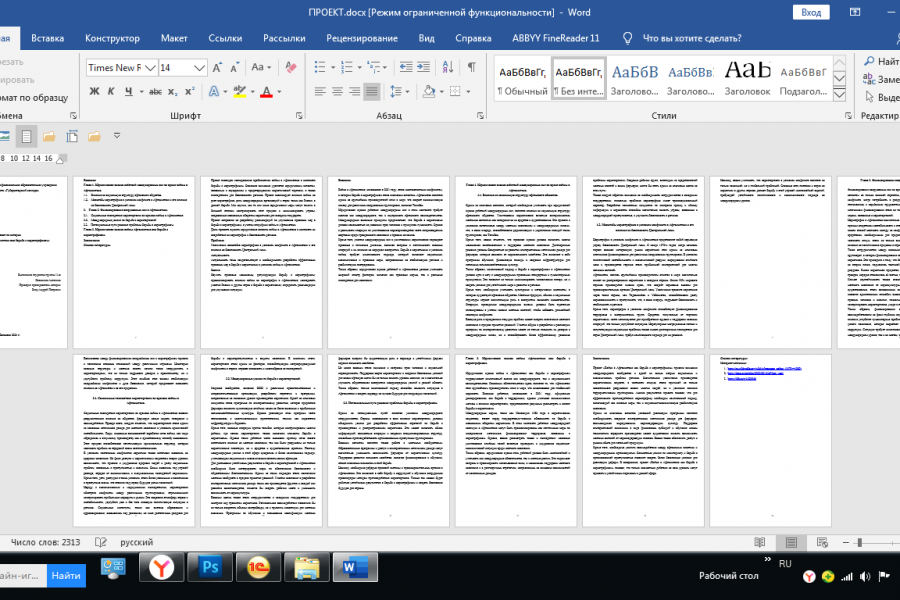Switch to web layout view icon
The width and height of the screenshot is (900, 600).
(x=822, y=542)
